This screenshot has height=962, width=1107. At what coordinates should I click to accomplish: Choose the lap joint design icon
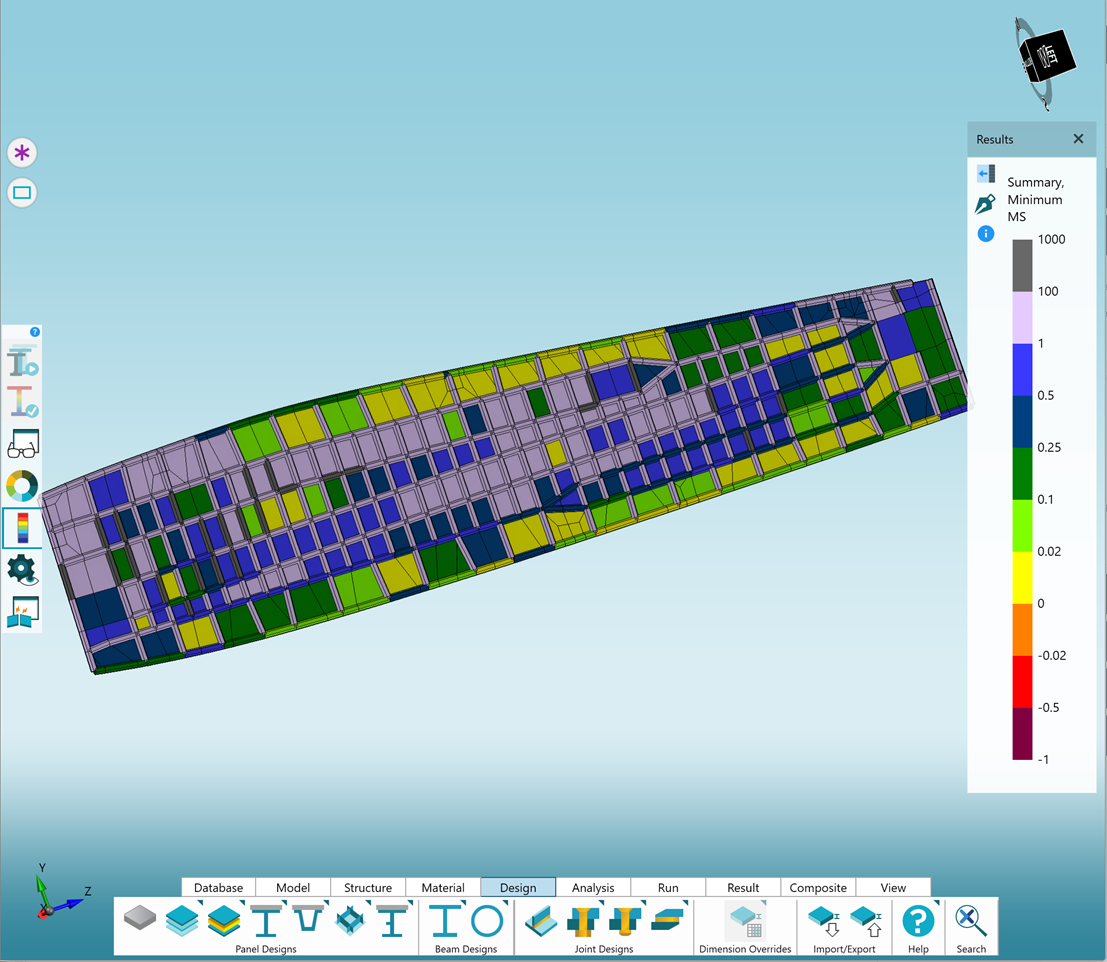click(667, 920)
